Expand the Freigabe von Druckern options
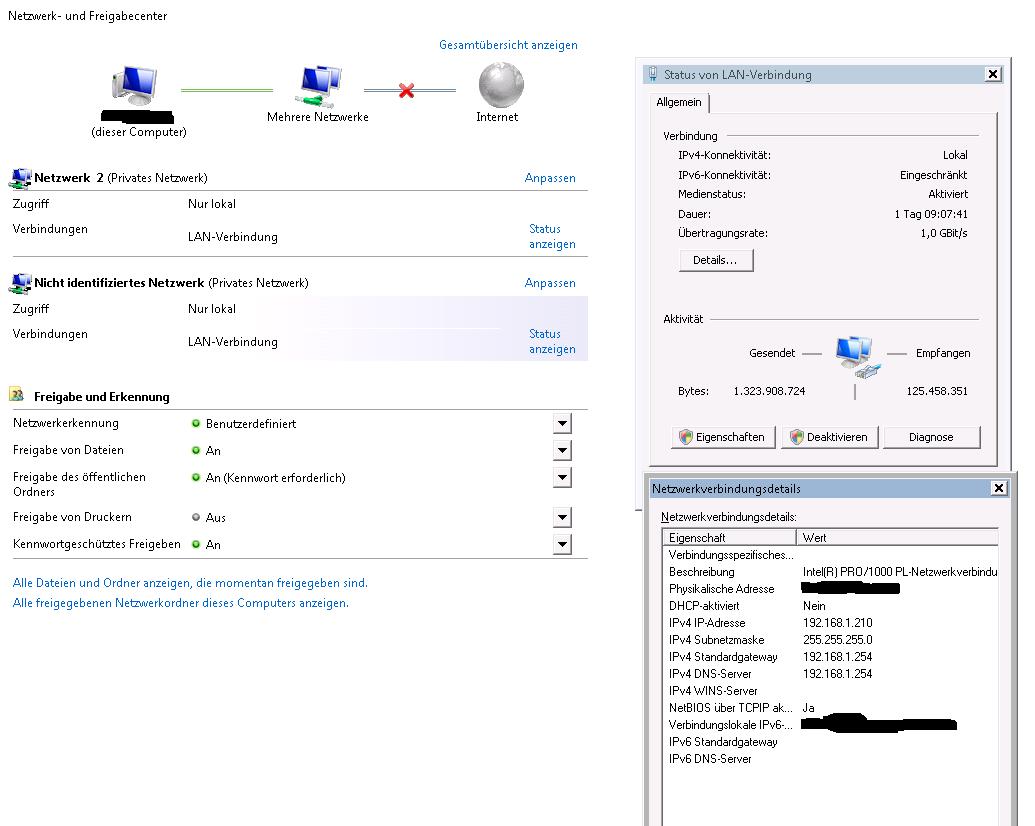 [562, 517]
